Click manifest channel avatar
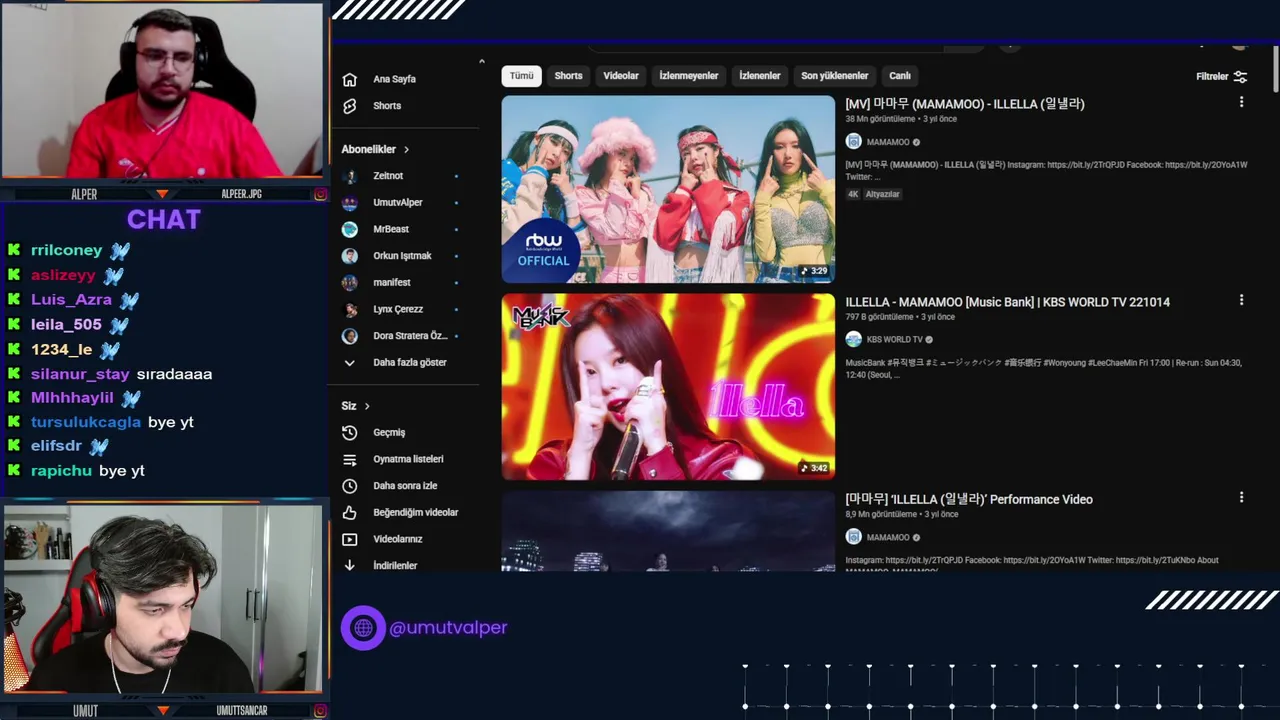 (350, 283)
